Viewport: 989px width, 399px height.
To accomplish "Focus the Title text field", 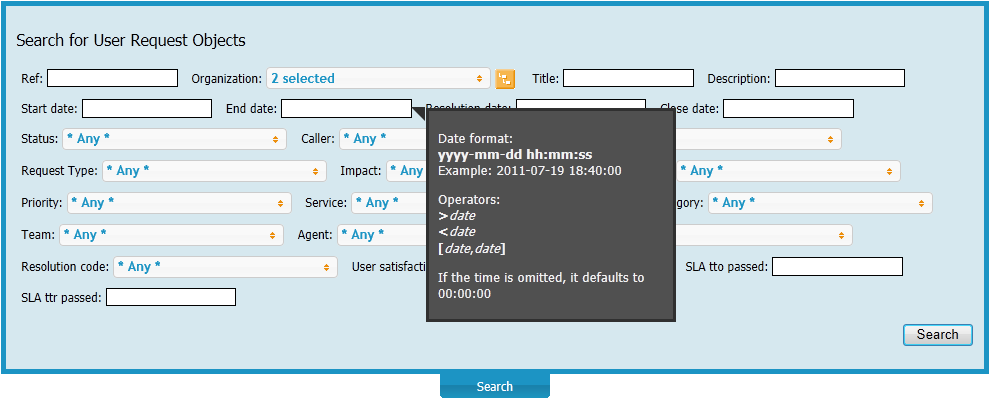I will [628, 78].
